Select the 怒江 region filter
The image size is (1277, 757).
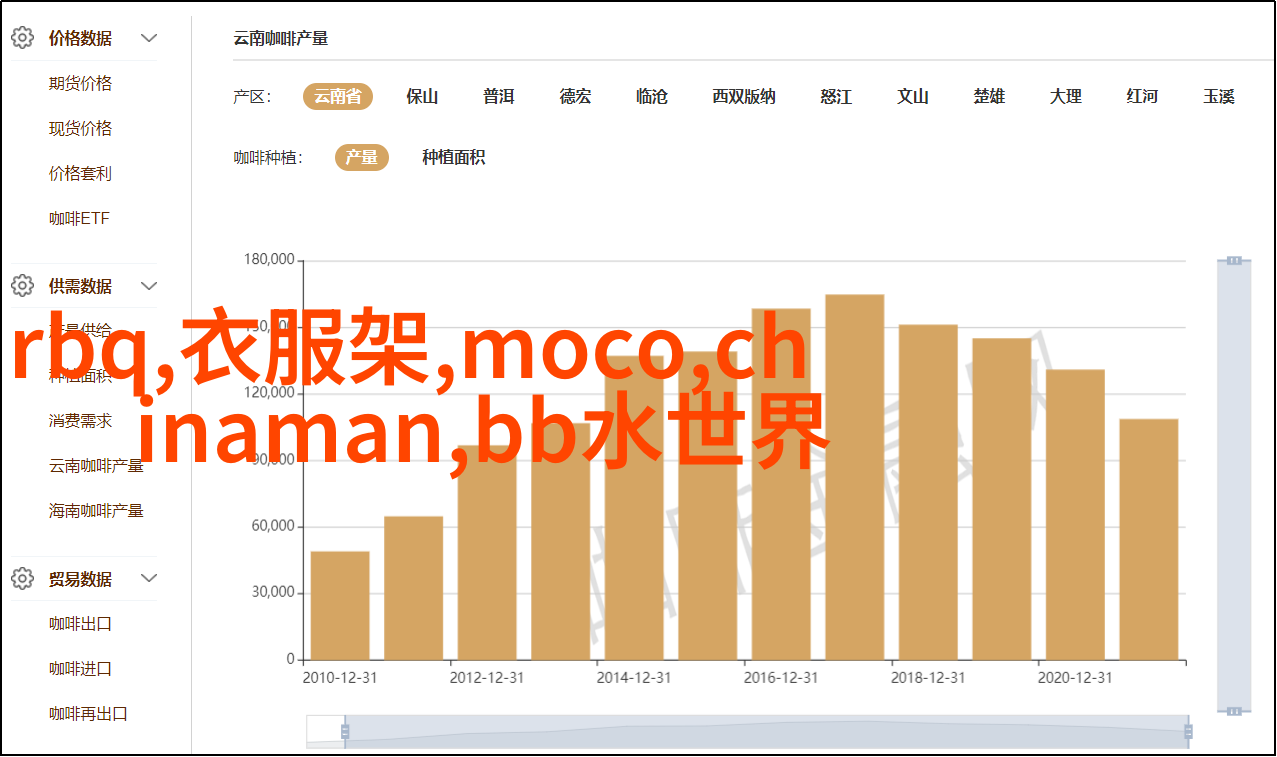pos(836,97)
